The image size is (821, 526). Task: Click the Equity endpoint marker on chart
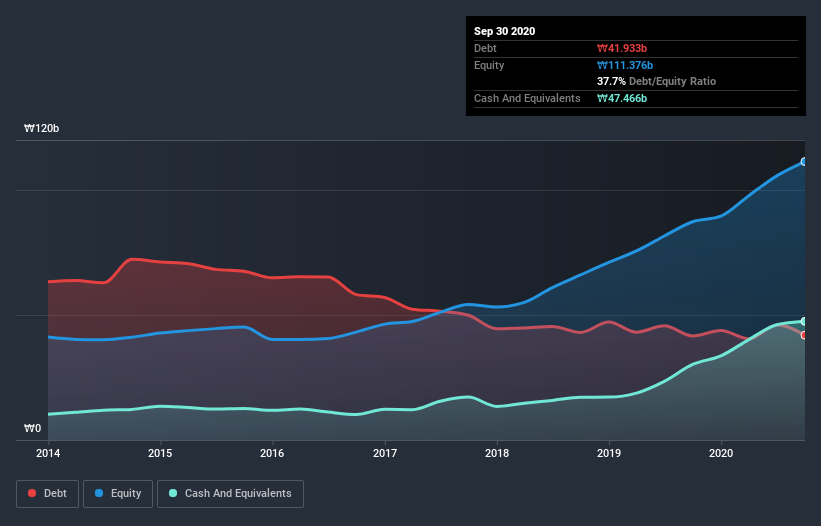pos(804,162)
